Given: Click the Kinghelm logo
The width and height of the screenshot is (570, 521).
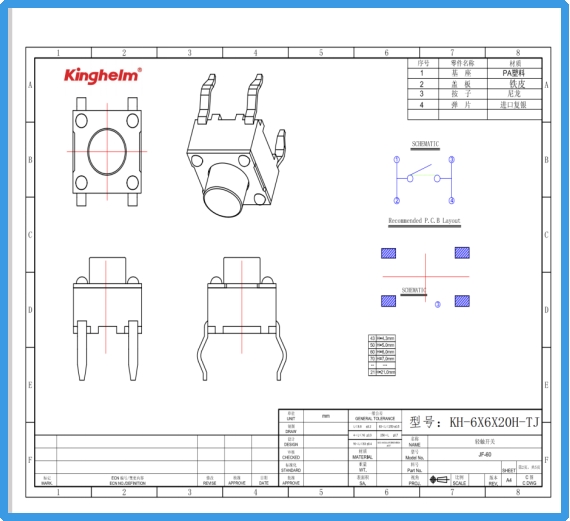Looking at the screenshot, I should pyautogui.click(x=103, y=75).
